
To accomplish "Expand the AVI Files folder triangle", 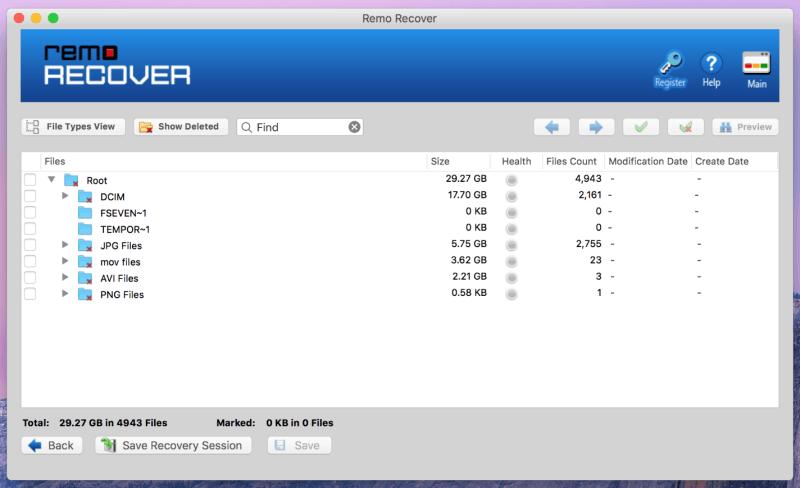I will click(x=65, y=277).
